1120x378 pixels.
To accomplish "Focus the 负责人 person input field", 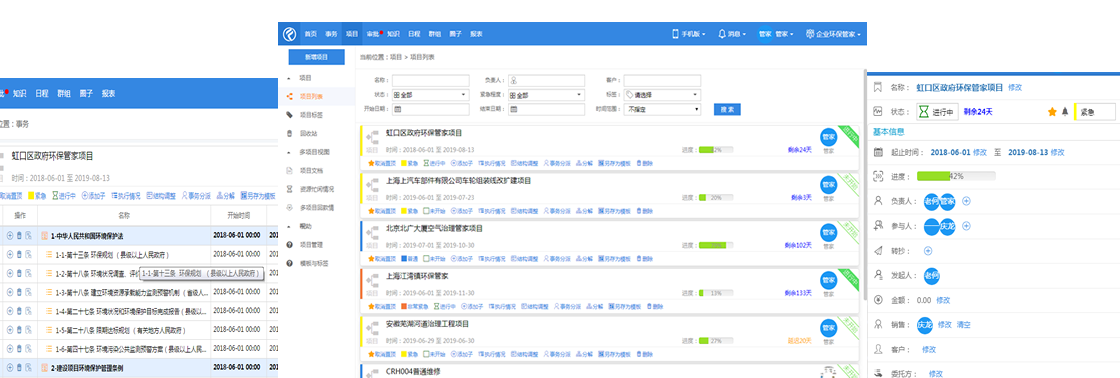I will click(x=546, y=81).
